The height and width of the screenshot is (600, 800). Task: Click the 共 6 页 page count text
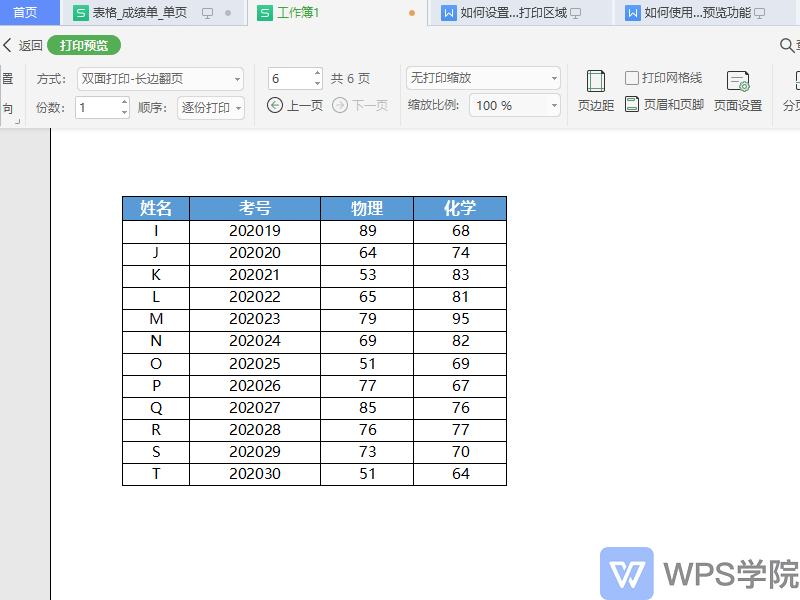350,79
